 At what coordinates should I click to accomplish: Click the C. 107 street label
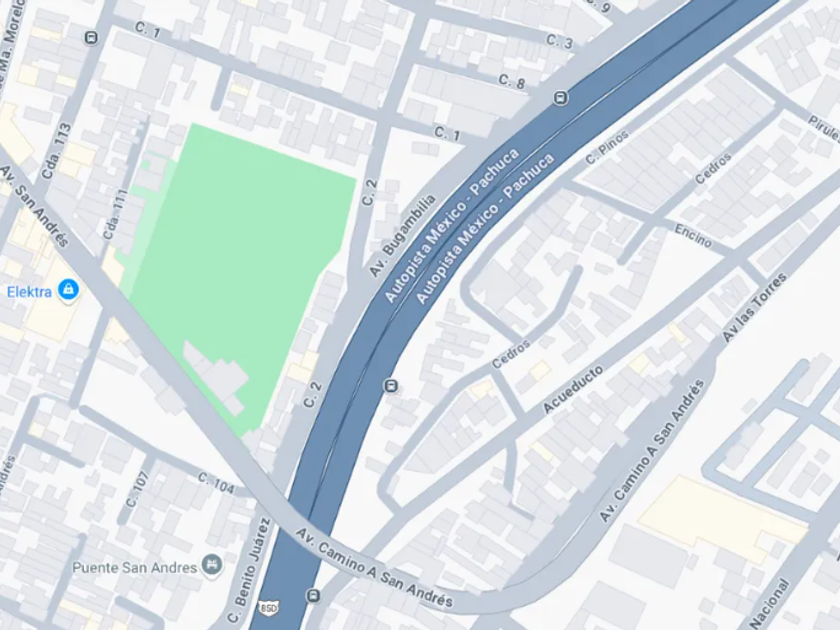point(137,489)
